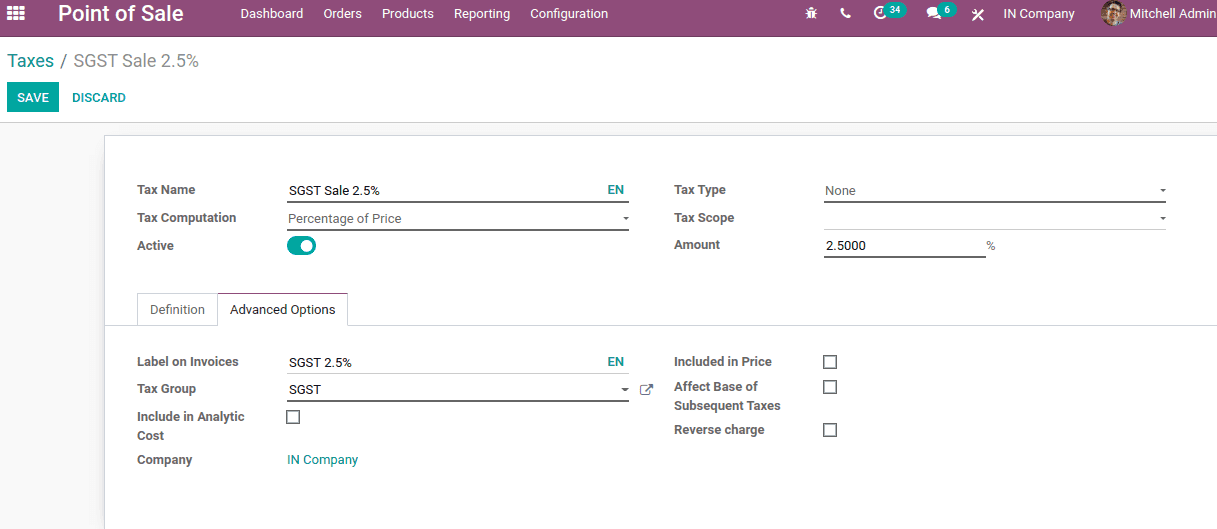
Task: Go back to Taxes breadcrumb
Action: [30, 61]
